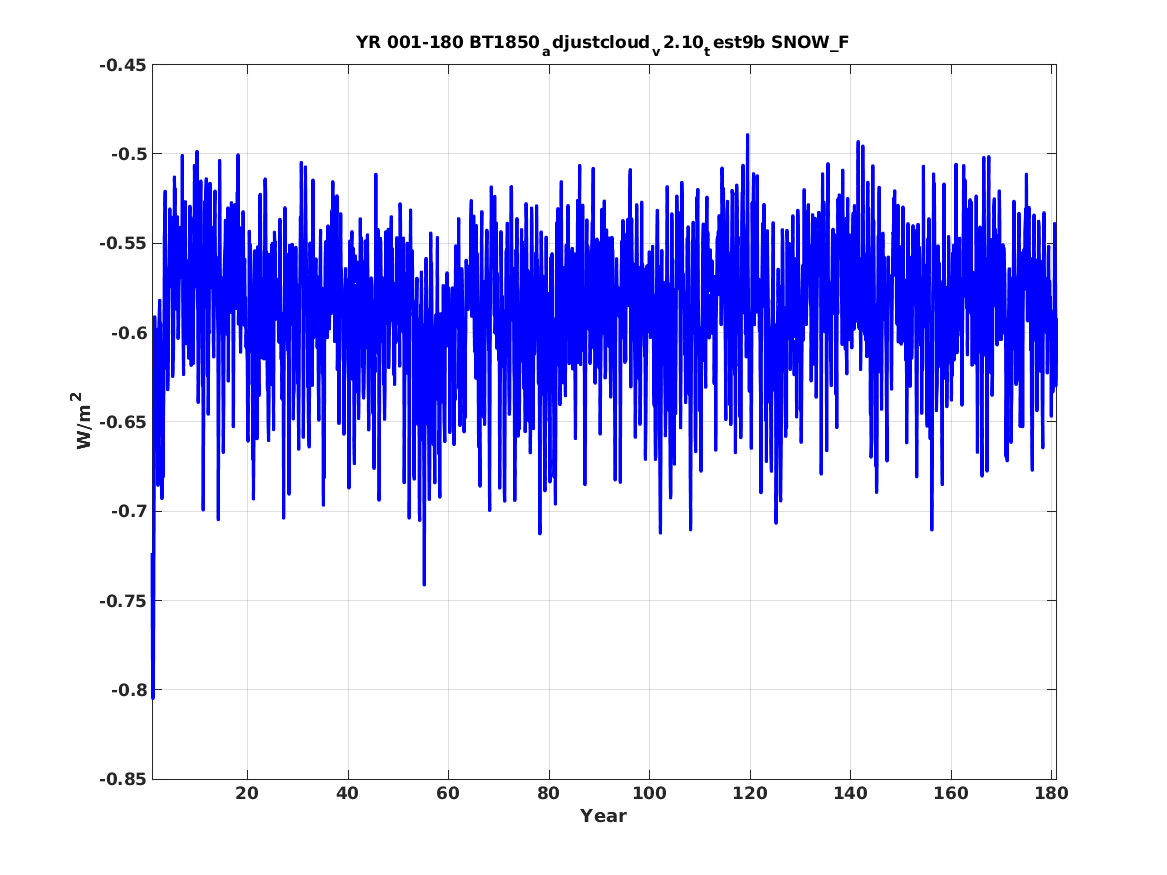Click the 'Year' x-axis label
This screenshot has width=1167, height=875.
(603, 816)
